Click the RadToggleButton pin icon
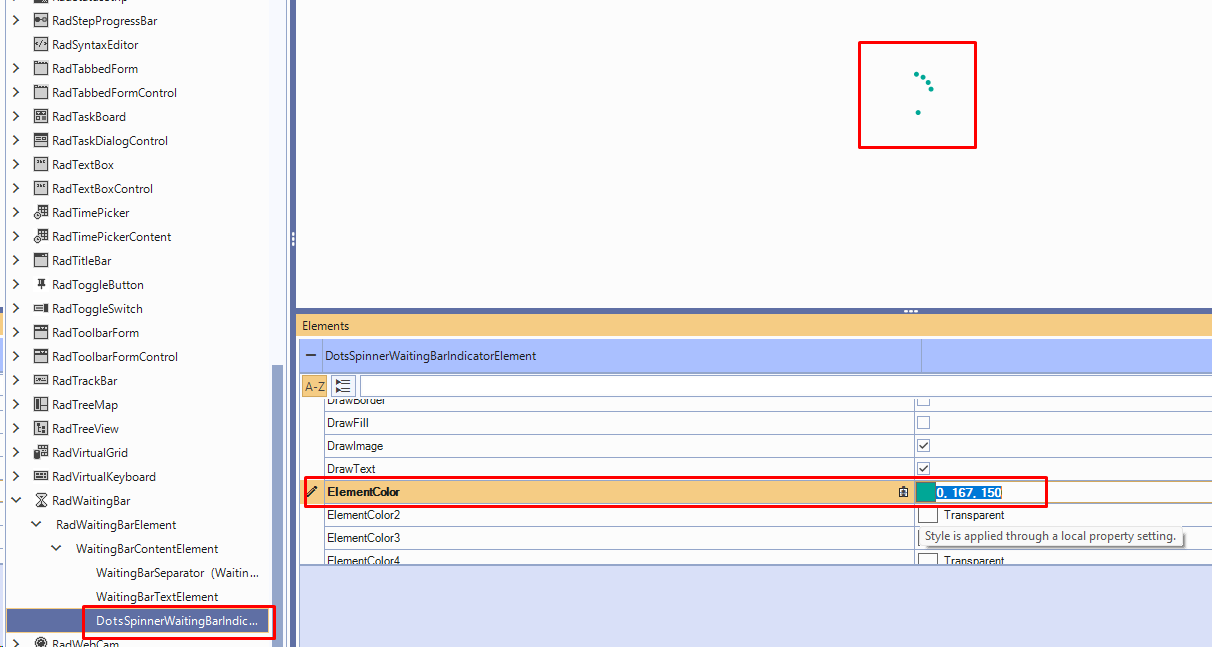The height and width of the screenshot is (647, 1212). [41, 285]
